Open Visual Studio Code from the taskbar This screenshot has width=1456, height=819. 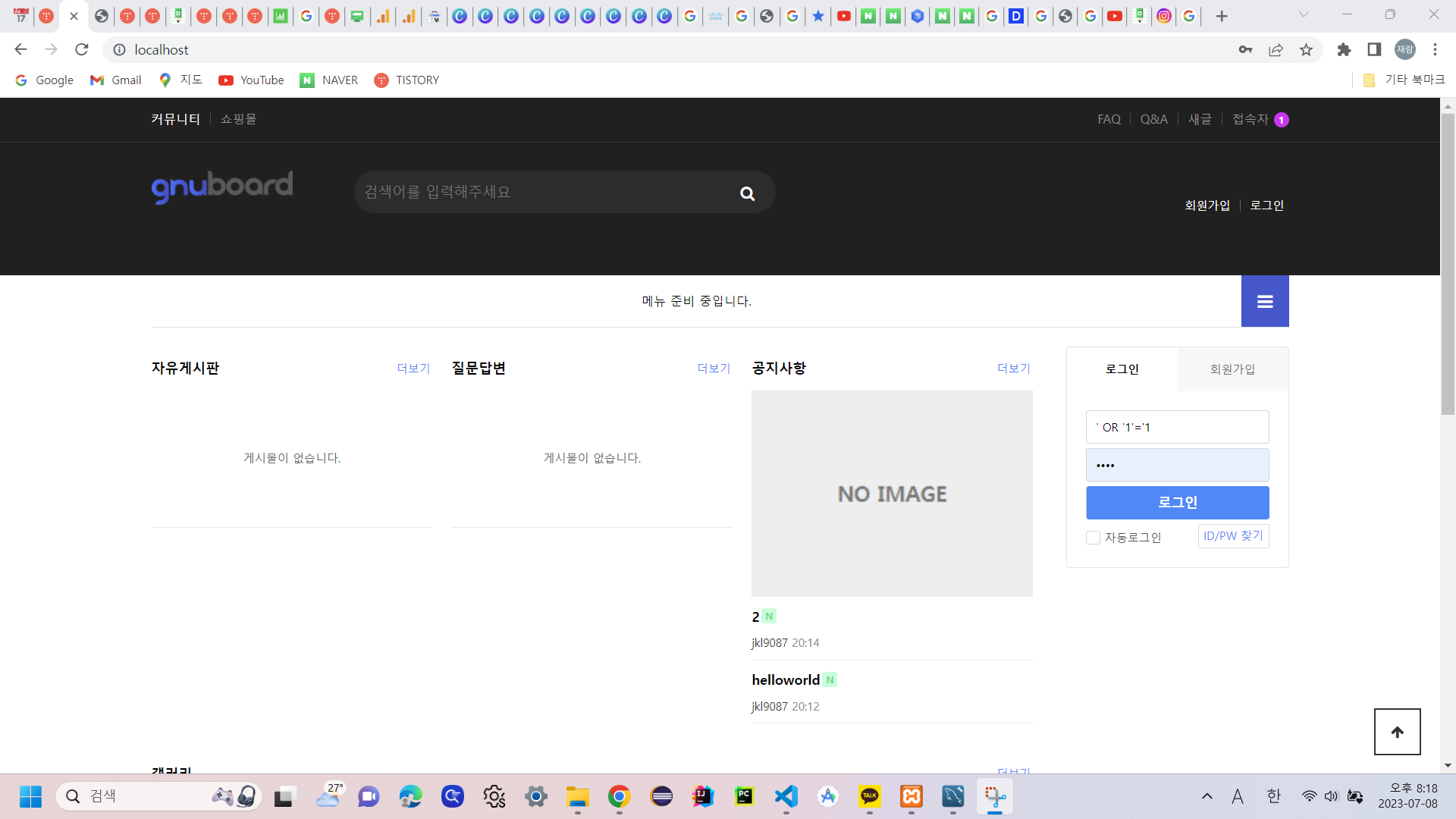(x=786, y=796)
